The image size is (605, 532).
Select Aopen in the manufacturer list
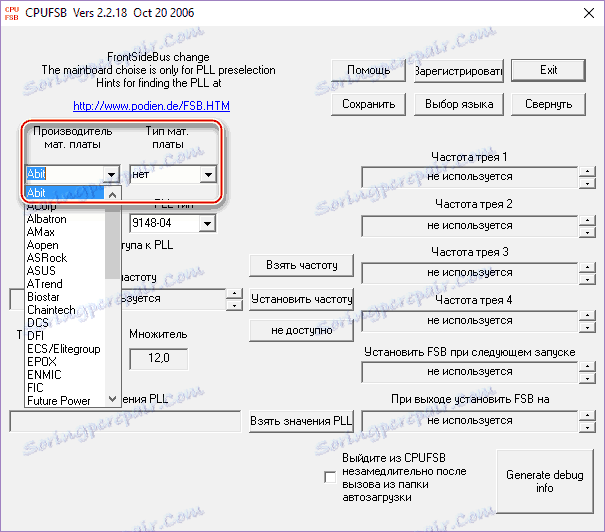65,245
